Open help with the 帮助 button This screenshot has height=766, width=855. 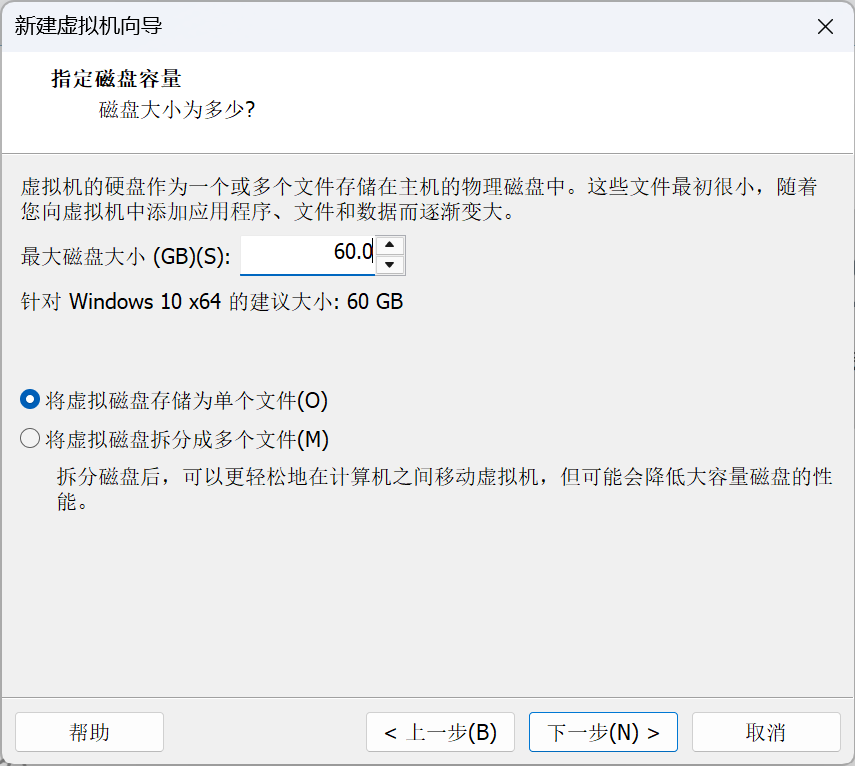coord(89,732)
